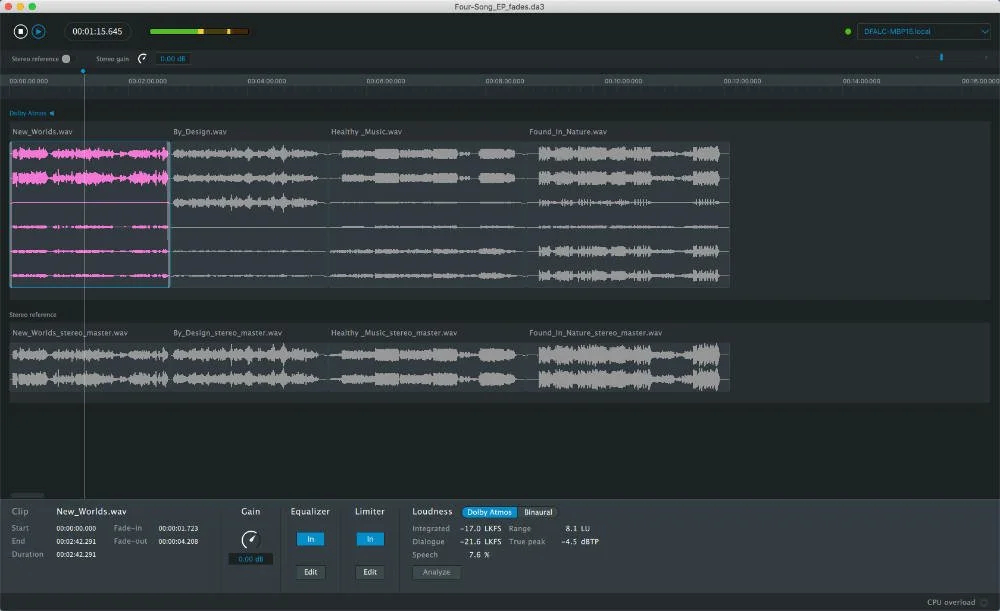Open the DFALC-MBP15.local renderer dropdown
The width and height of the screenshot is (1000, 611).
[923, 31]
